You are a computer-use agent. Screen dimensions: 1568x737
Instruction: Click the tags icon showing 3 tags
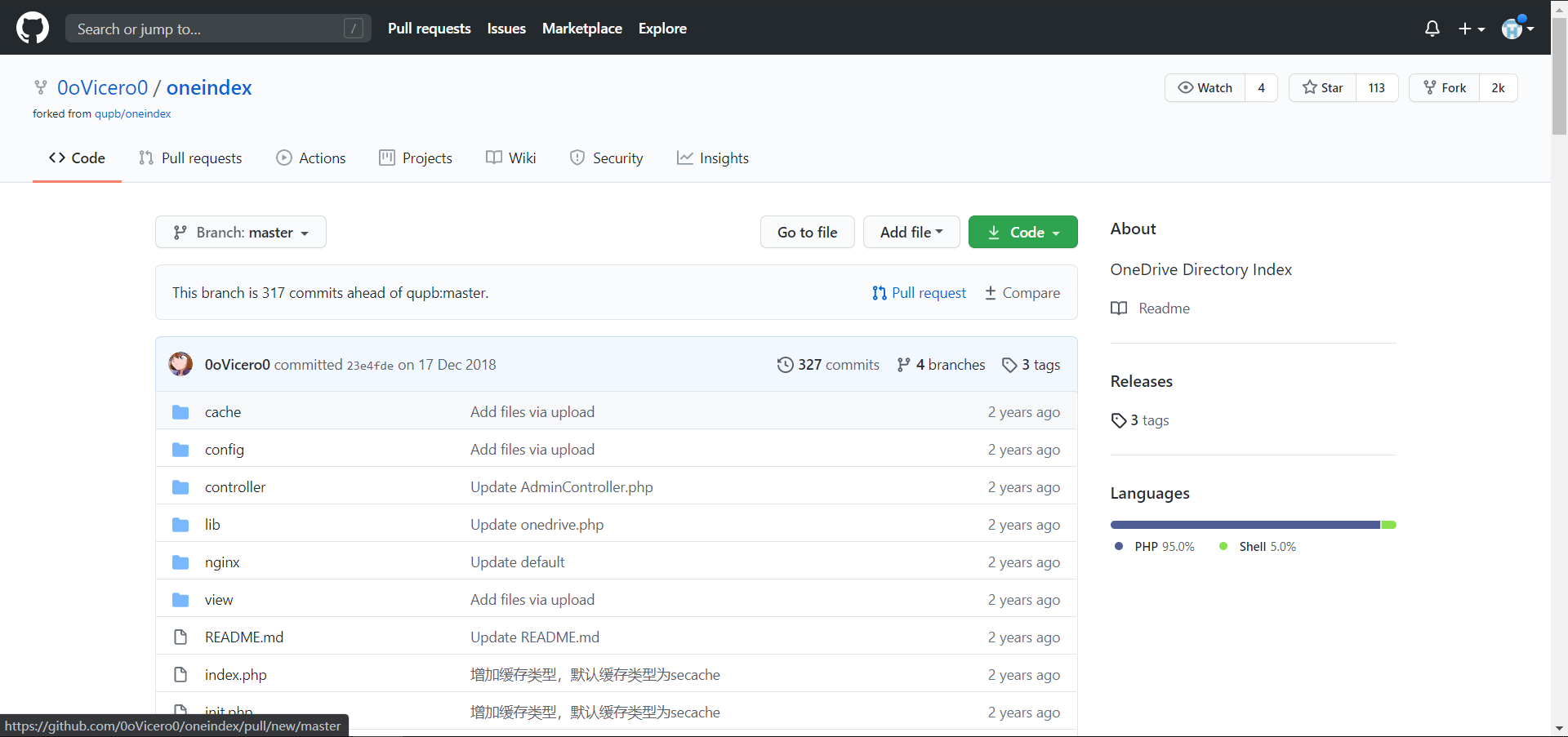pyautogui.click(x=1009, y=365)
